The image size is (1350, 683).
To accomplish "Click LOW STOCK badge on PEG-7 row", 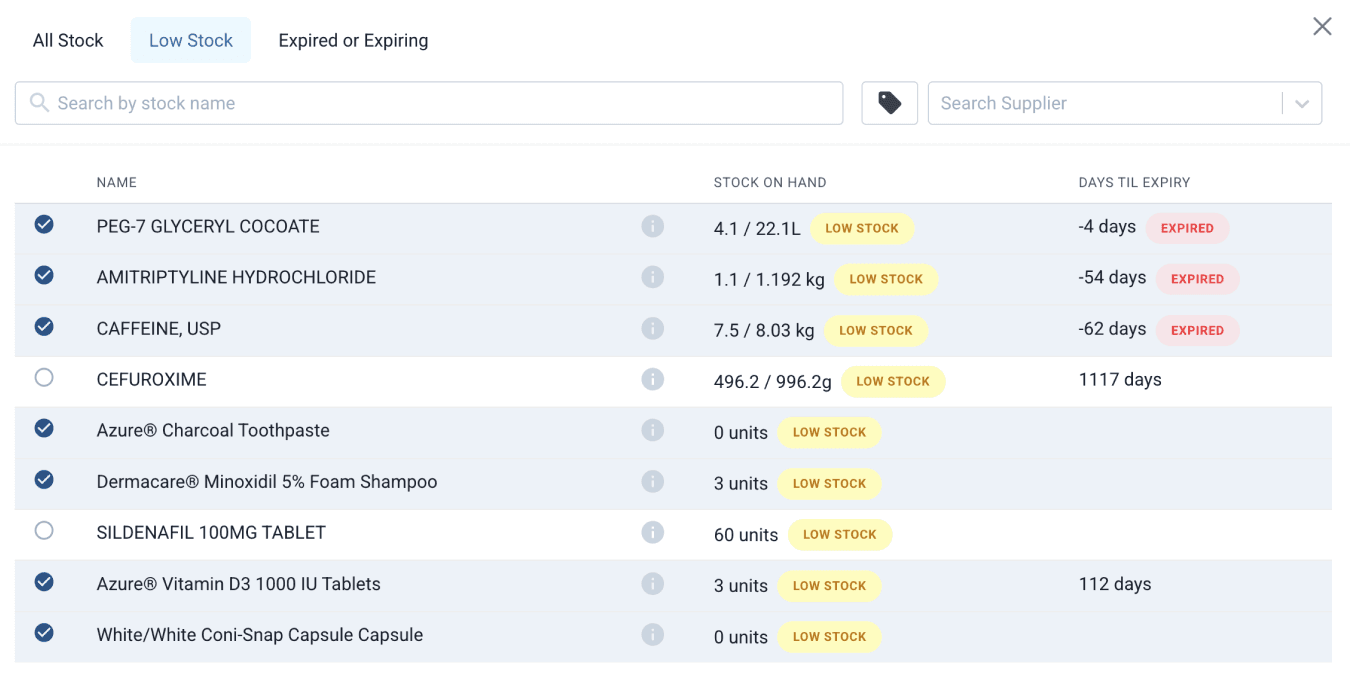I will click(x=862, y=228).
